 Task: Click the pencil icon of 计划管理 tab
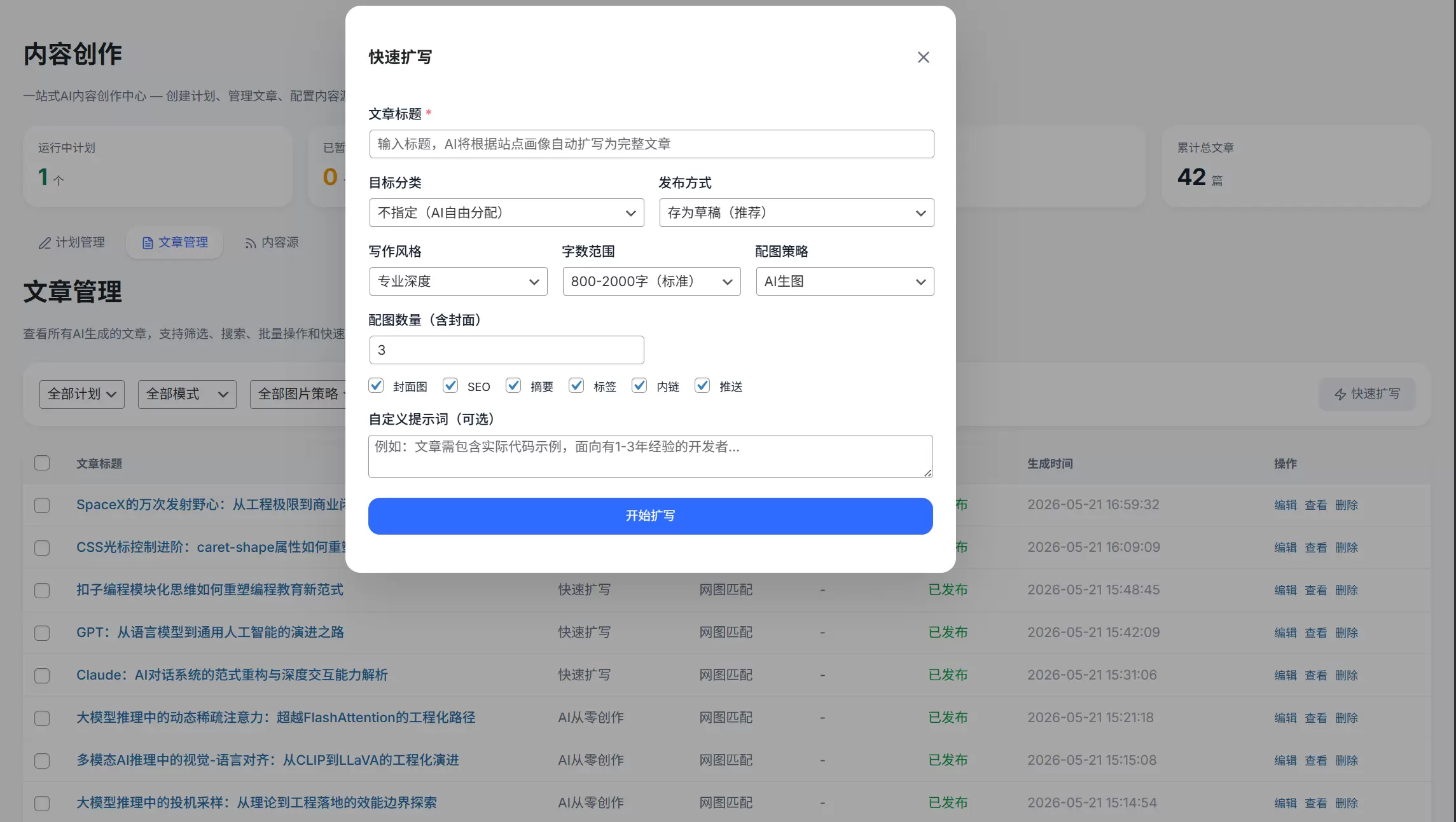point(45,243)
